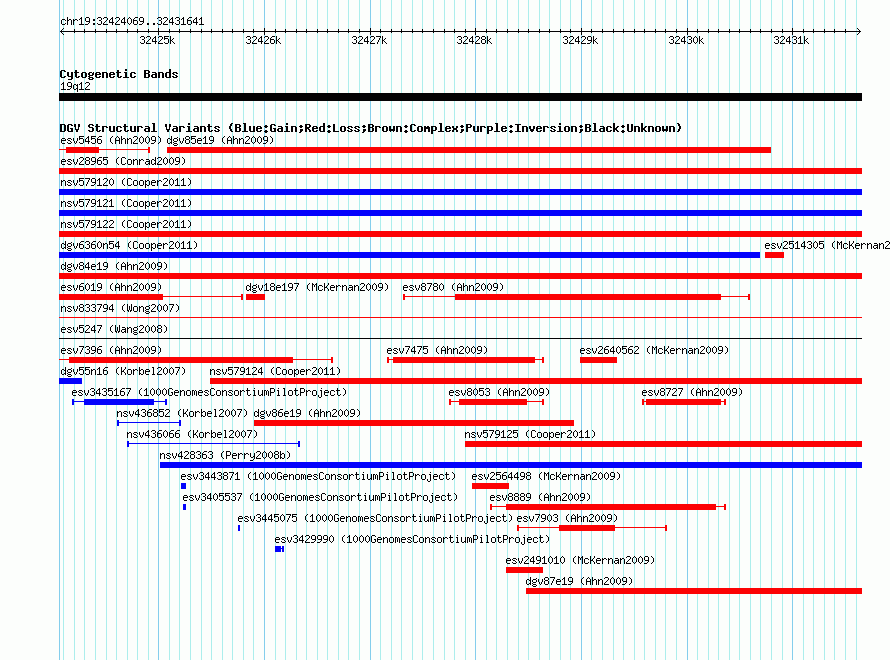
Task: Click the dgv85e19 (Ahn2009) red loss bar
Action: 469,150
